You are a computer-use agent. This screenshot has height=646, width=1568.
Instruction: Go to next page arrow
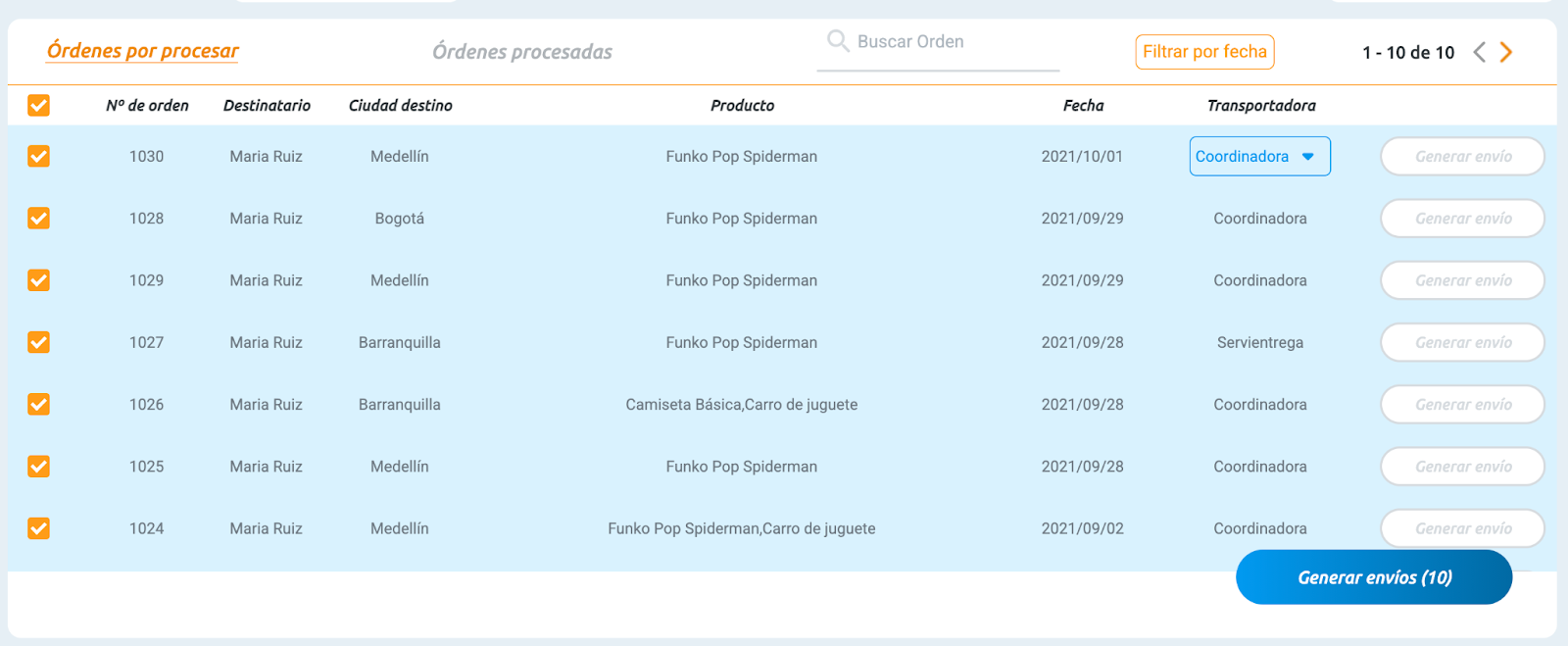[x=1506, y=52]
